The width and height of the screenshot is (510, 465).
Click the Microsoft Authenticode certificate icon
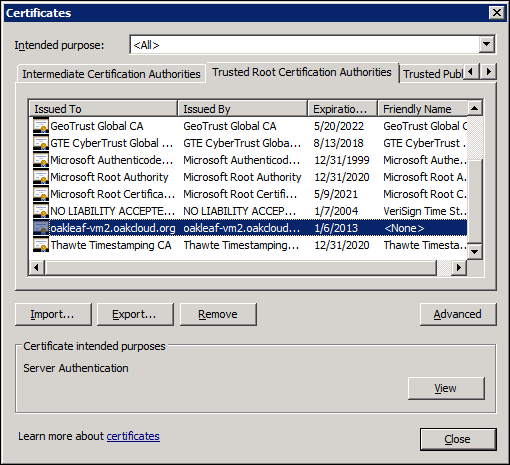[x=41, y=160]
